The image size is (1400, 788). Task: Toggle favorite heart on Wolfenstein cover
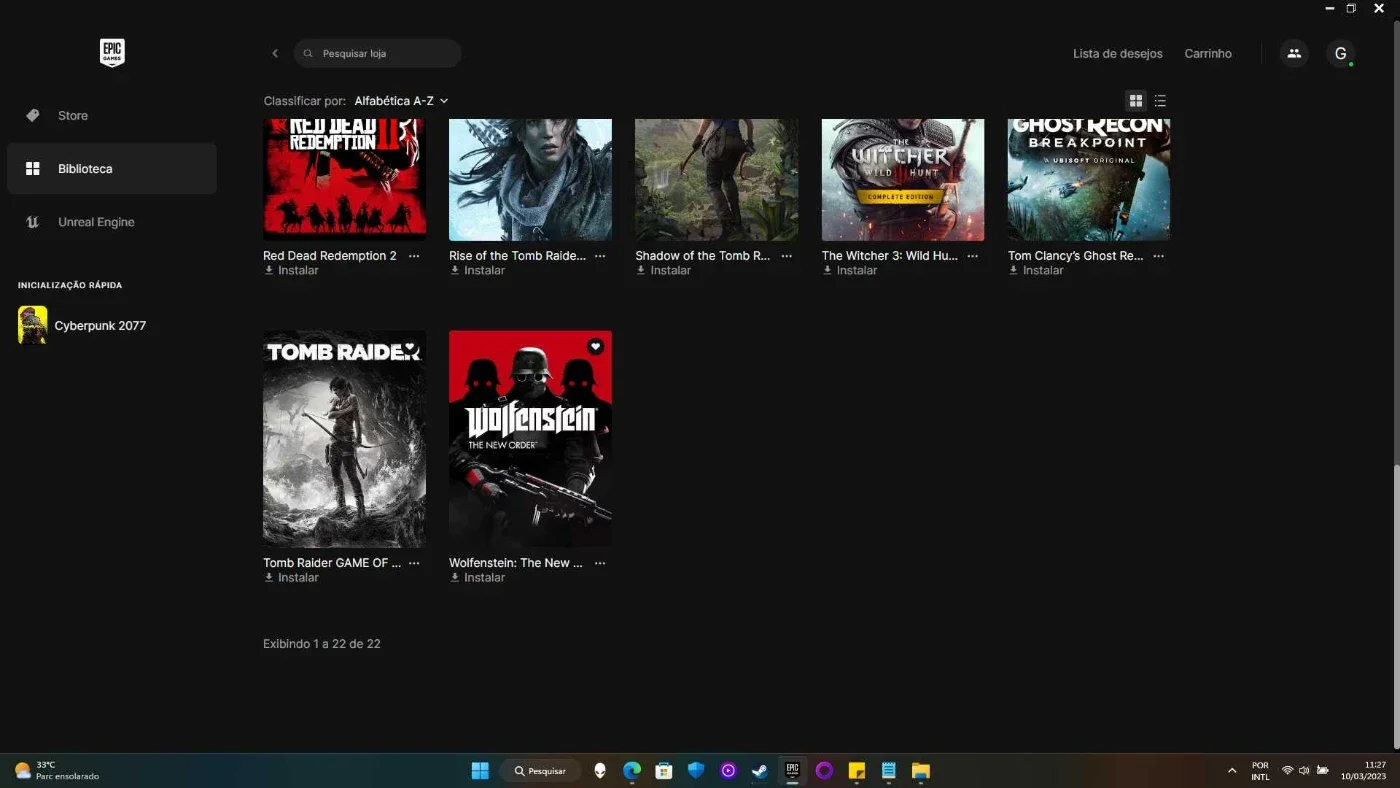(x=595, y=346)
